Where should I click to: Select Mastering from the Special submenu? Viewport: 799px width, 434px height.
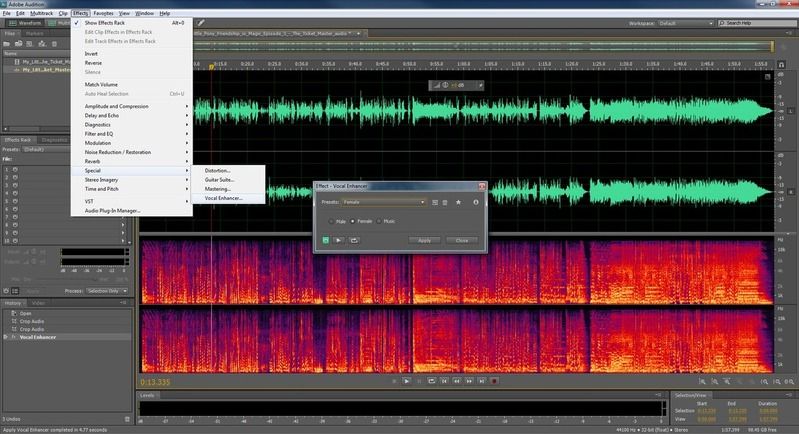click(228, 189)
